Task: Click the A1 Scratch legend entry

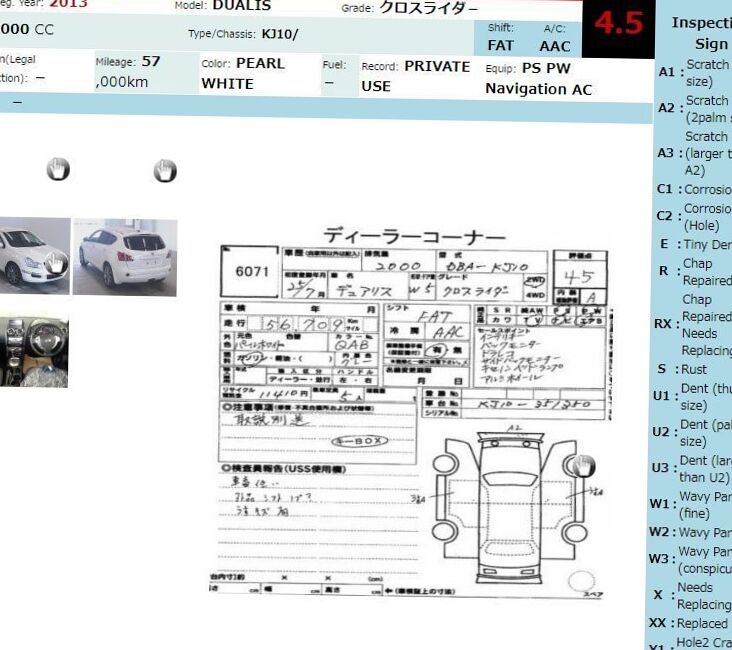Action: click(695, 72)
